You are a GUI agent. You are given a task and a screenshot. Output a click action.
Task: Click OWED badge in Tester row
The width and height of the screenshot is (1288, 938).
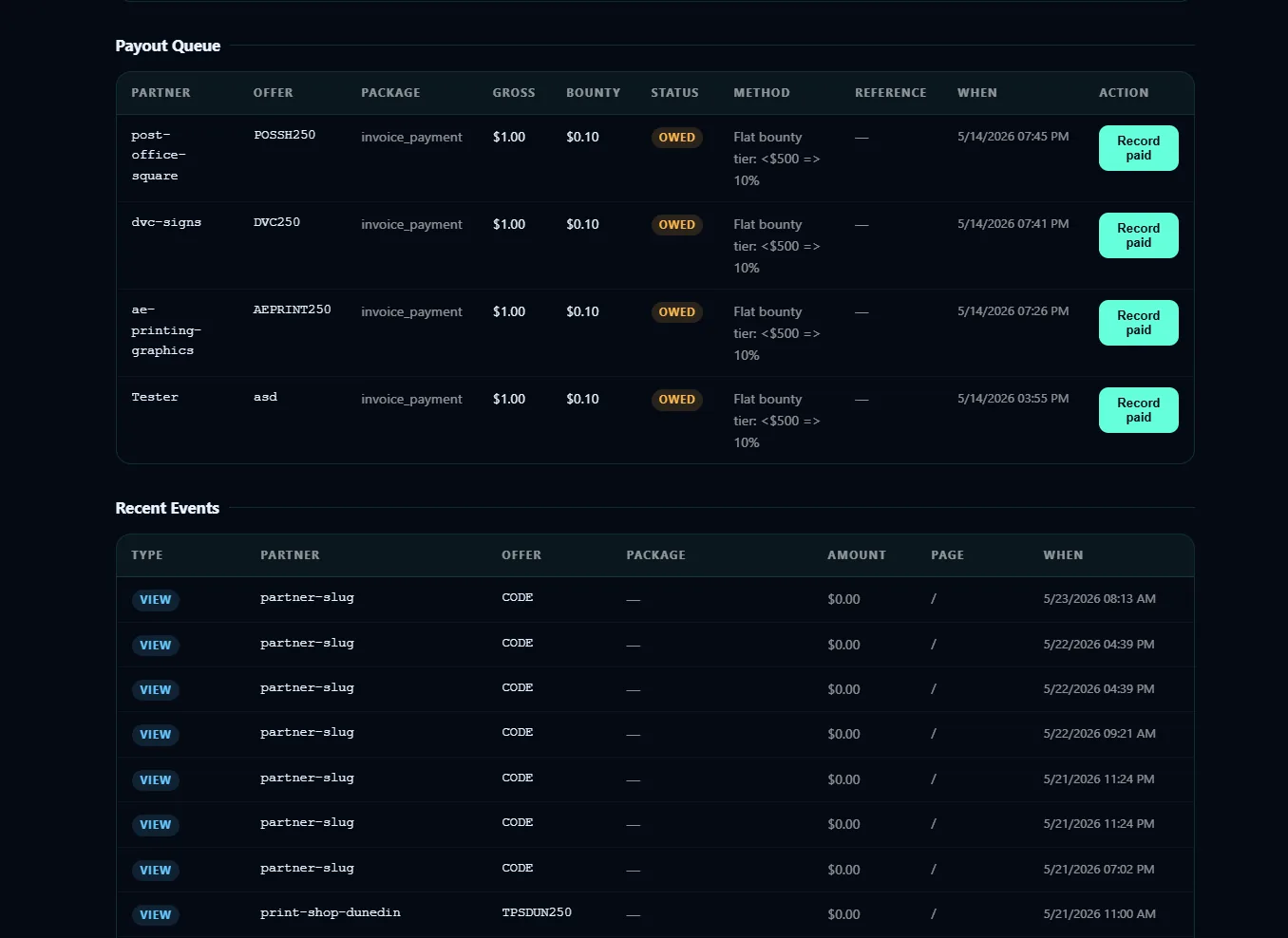[676, 400]
